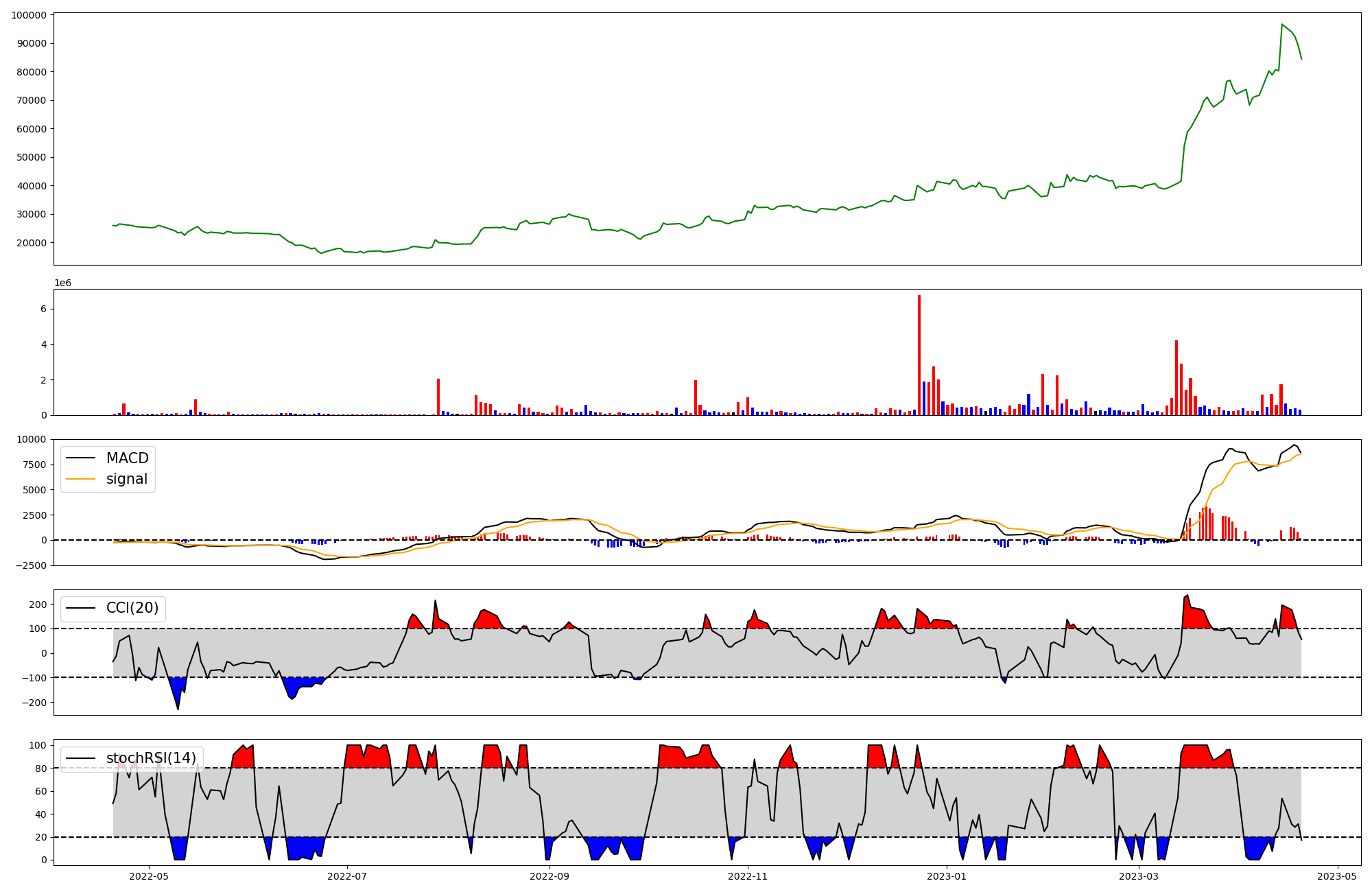Click the price line's highest peak
The width and height of the screenshot is (1372, 892).
click(x=1281, y=25)
